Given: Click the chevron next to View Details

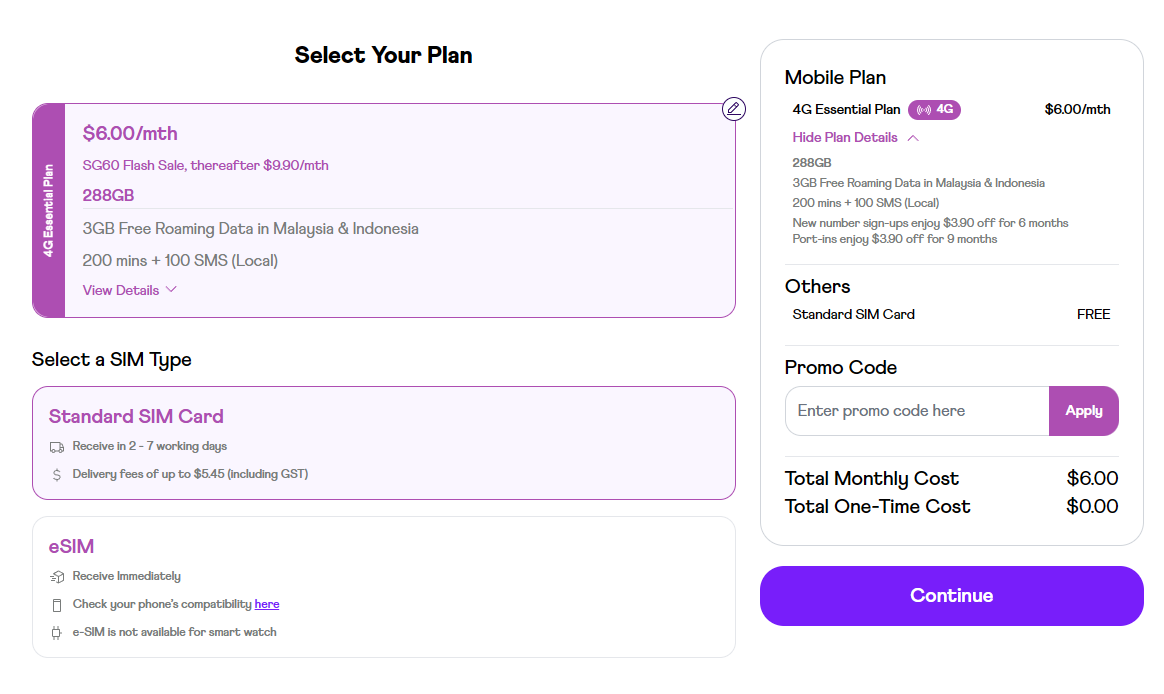Looking at the screenshot, I should [171, 289].
